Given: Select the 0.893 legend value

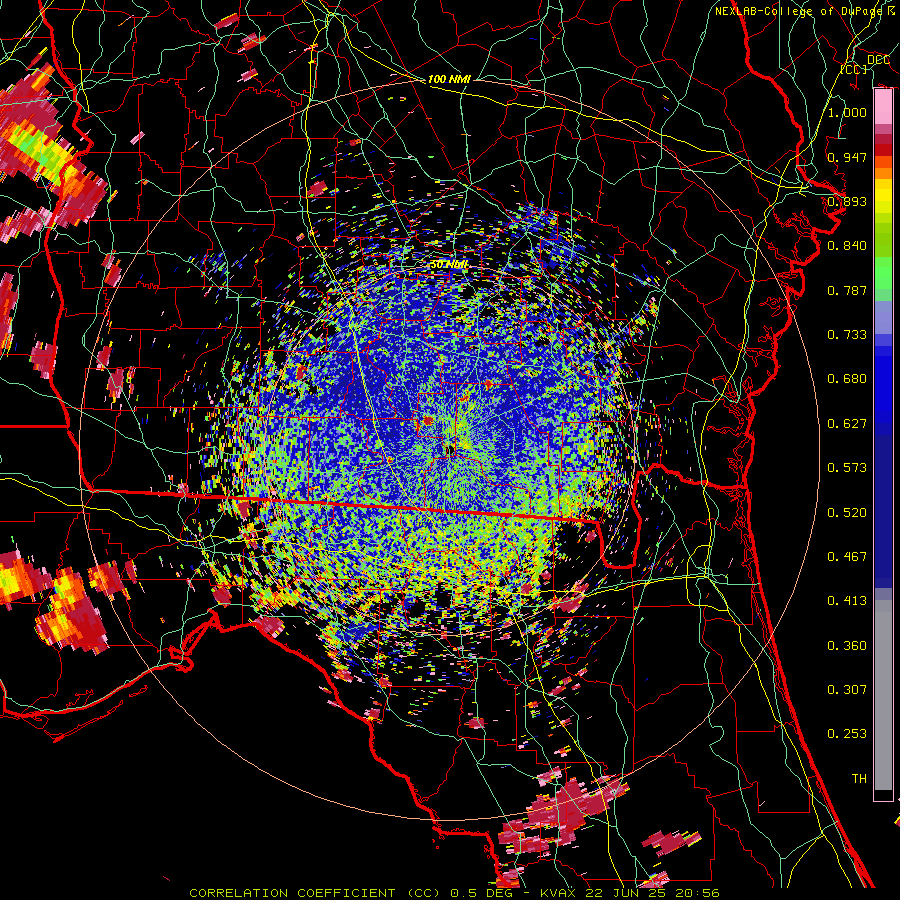Looking at the screenshot, I should [847, 201].
